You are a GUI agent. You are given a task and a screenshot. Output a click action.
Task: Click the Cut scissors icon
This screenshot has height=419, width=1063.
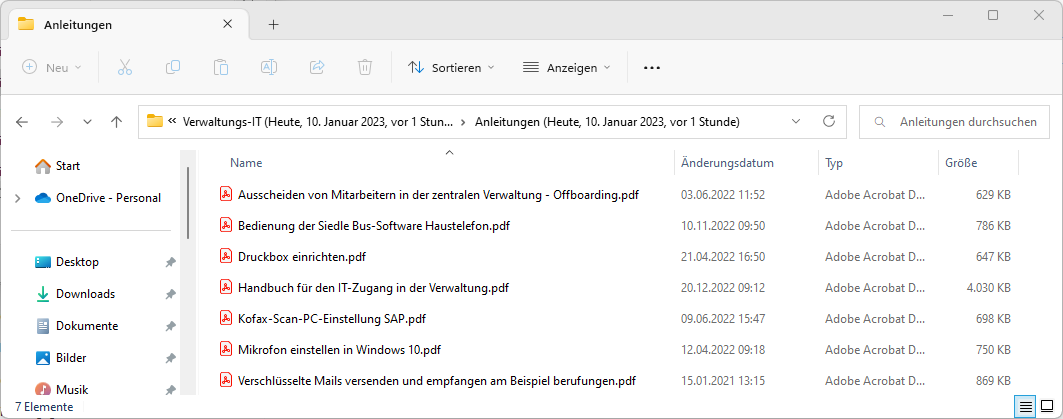(125, 67)
